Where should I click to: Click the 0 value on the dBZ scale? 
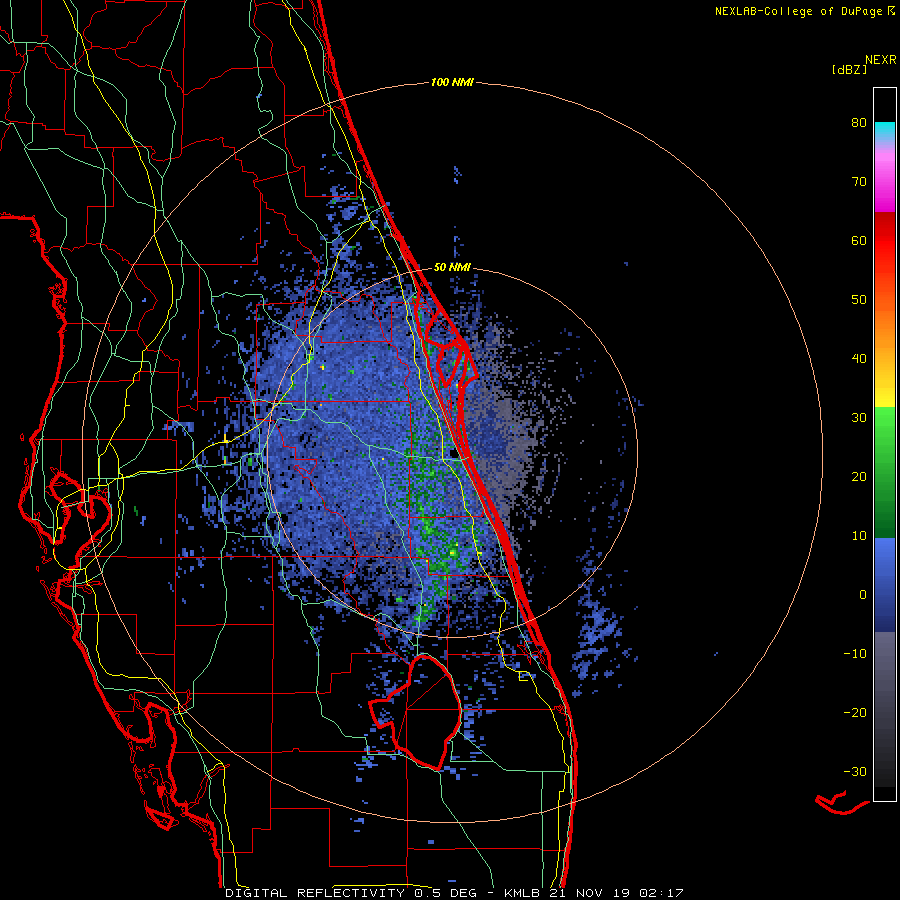point(863,595)
